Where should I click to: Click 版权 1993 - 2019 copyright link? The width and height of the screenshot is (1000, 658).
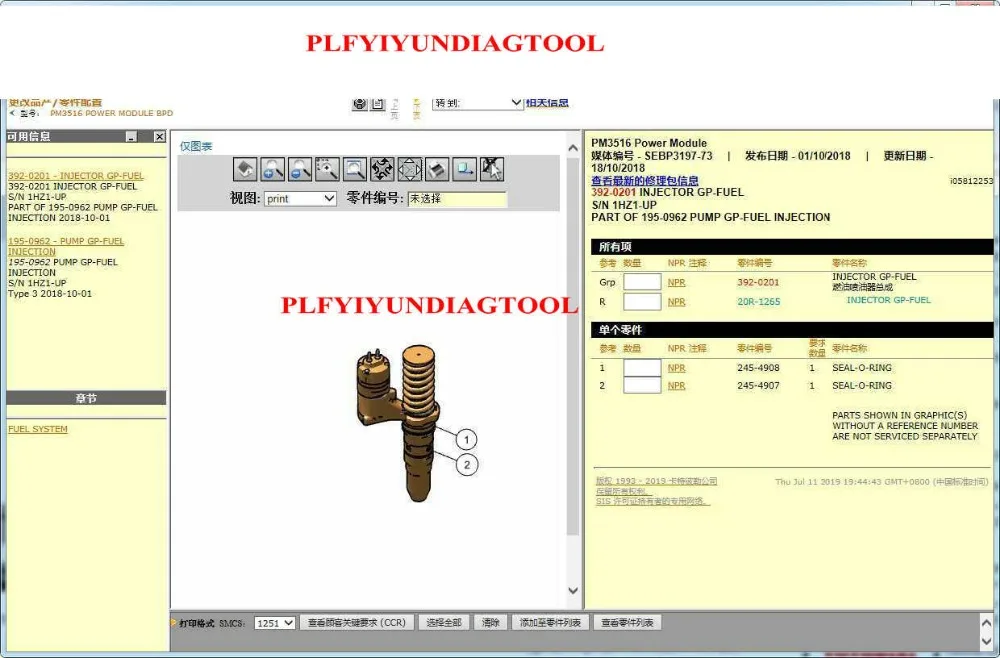point(656,481)
